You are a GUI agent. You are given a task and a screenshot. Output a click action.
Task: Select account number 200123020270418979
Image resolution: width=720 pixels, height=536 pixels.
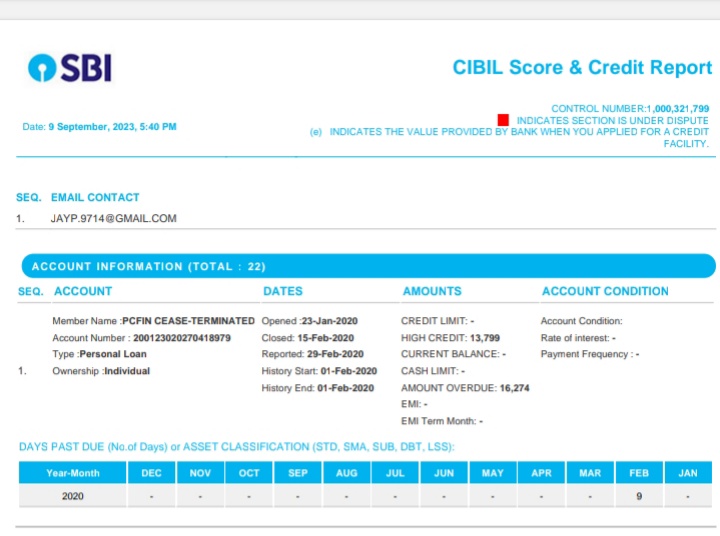tap(182, 338)
